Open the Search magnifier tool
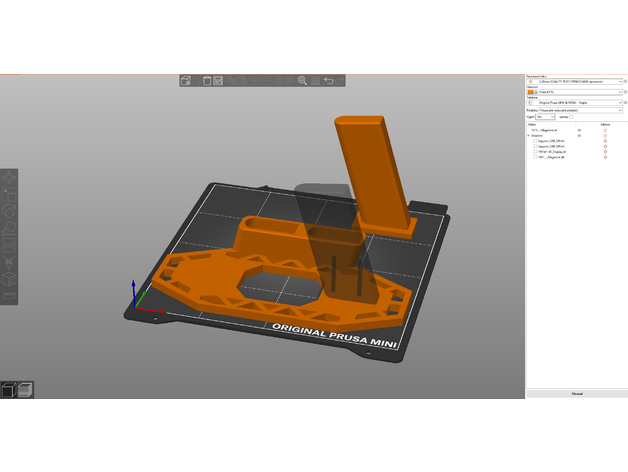 coord(302,81)
